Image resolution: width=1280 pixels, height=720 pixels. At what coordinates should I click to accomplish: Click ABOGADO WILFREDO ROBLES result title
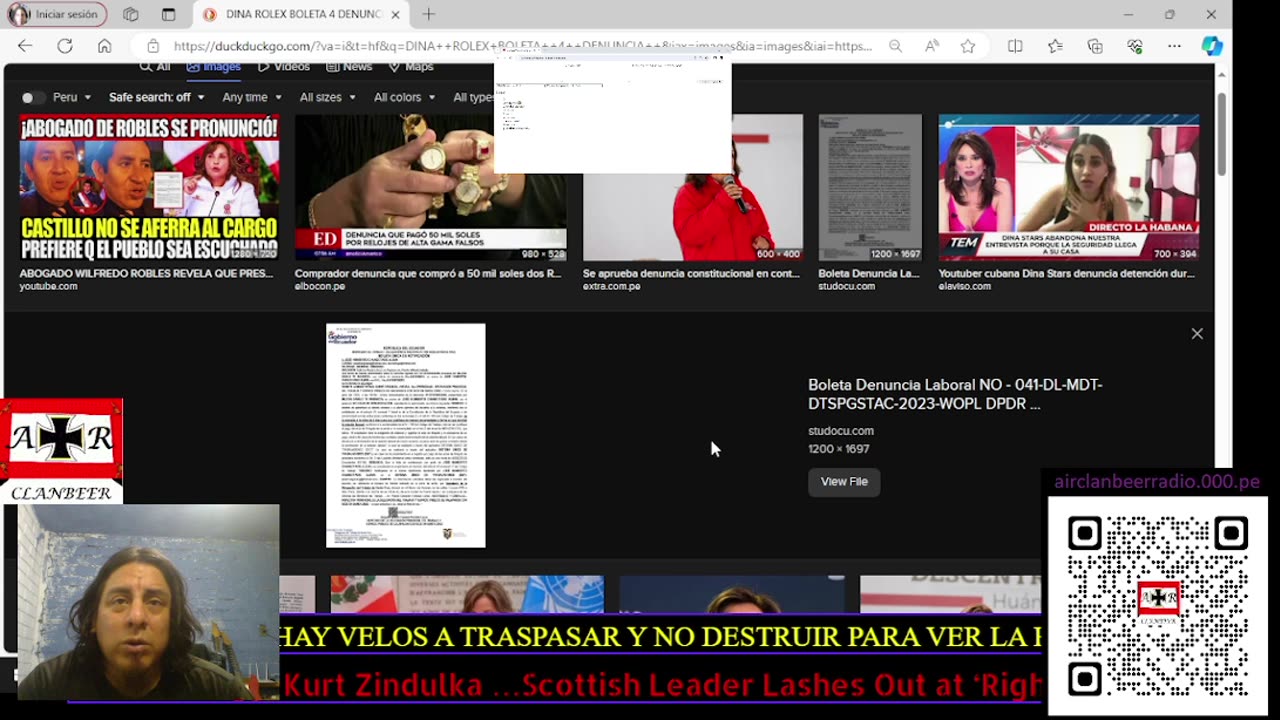146,273
